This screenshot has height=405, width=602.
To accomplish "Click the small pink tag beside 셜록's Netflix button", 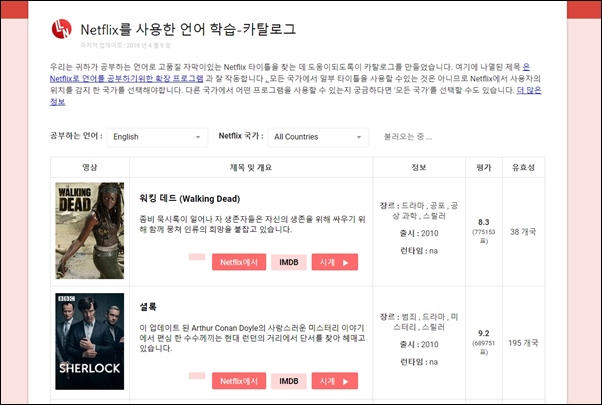I will click(197, 375).
